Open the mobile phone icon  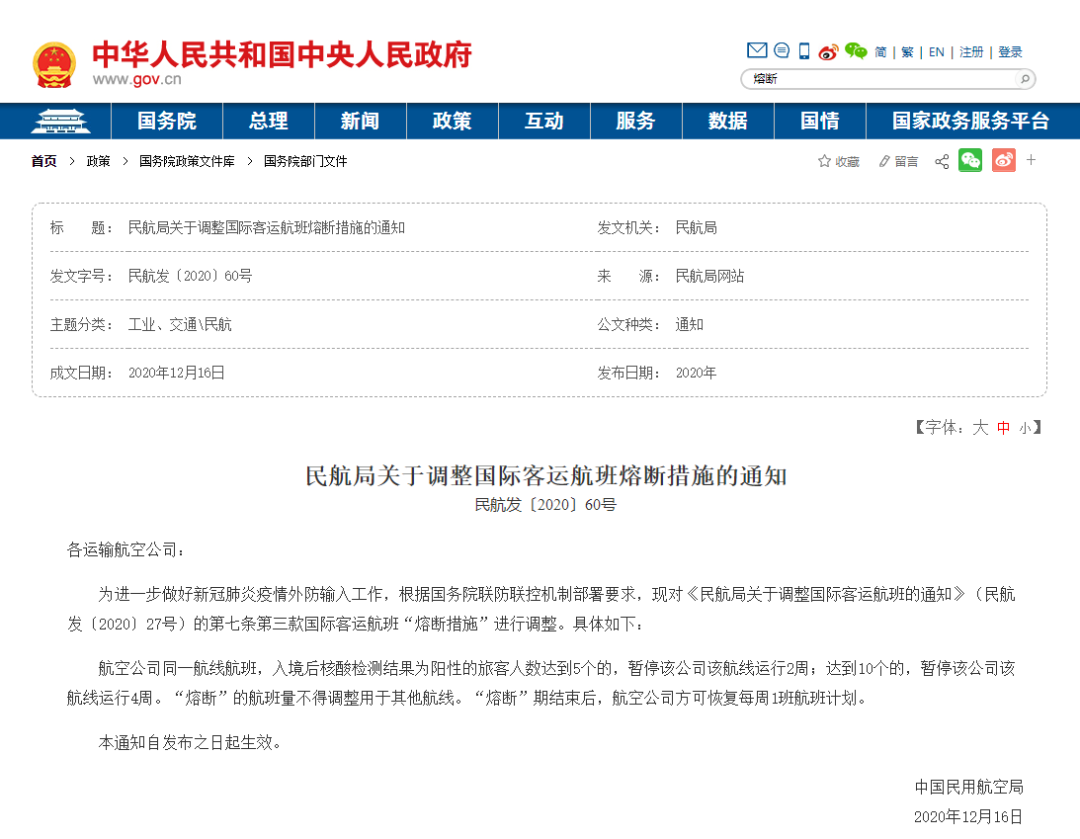pos(804,51)
